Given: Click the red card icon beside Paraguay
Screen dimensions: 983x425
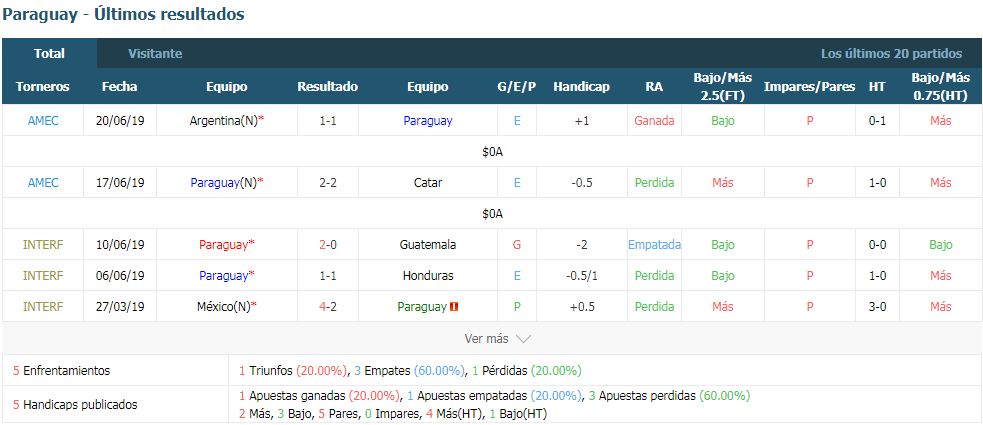Looking at the screenshot, I should [x=455, y=307].
